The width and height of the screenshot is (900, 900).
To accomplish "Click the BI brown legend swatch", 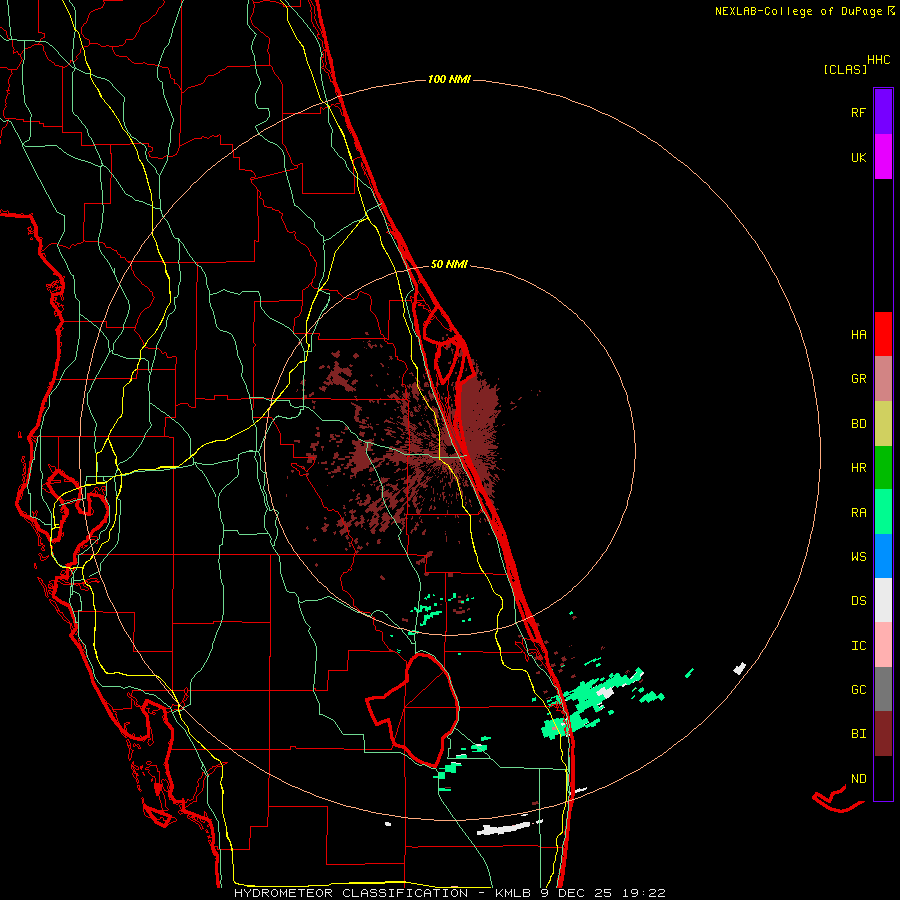I will (883, 734).
